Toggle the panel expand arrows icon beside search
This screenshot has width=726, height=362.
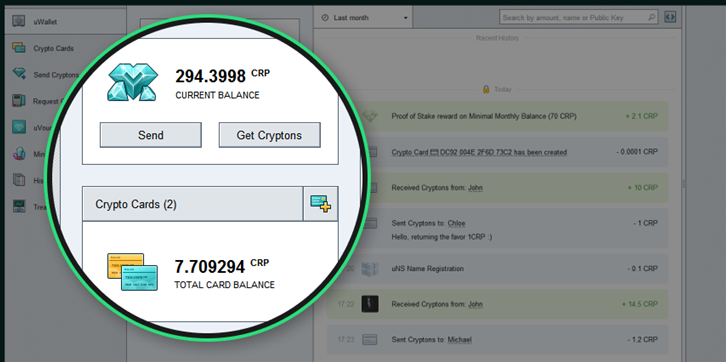670,17
